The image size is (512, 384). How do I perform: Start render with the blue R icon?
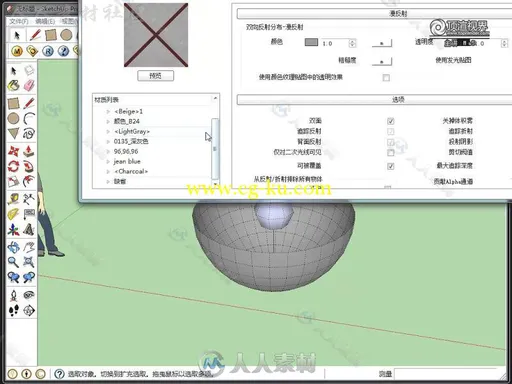click(48, 51)
